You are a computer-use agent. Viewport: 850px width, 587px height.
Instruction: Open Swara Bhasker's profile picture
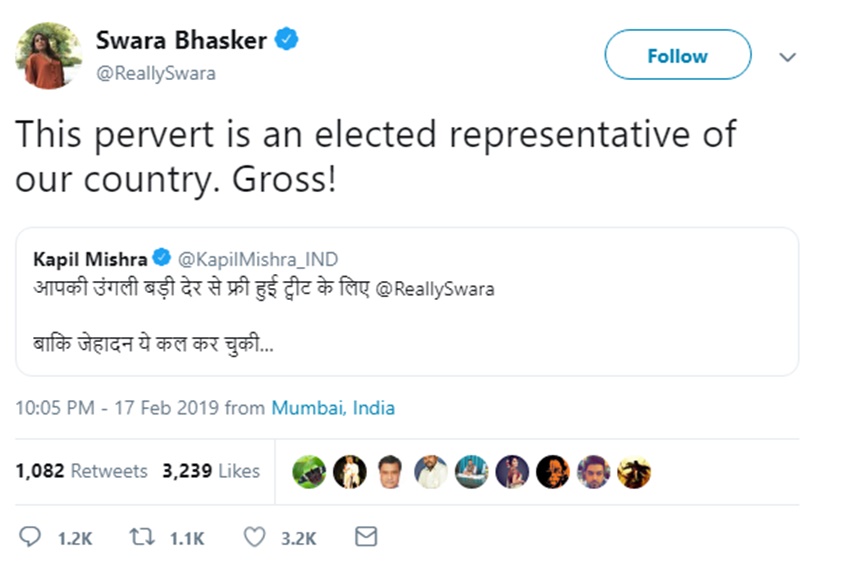[48, 54]
